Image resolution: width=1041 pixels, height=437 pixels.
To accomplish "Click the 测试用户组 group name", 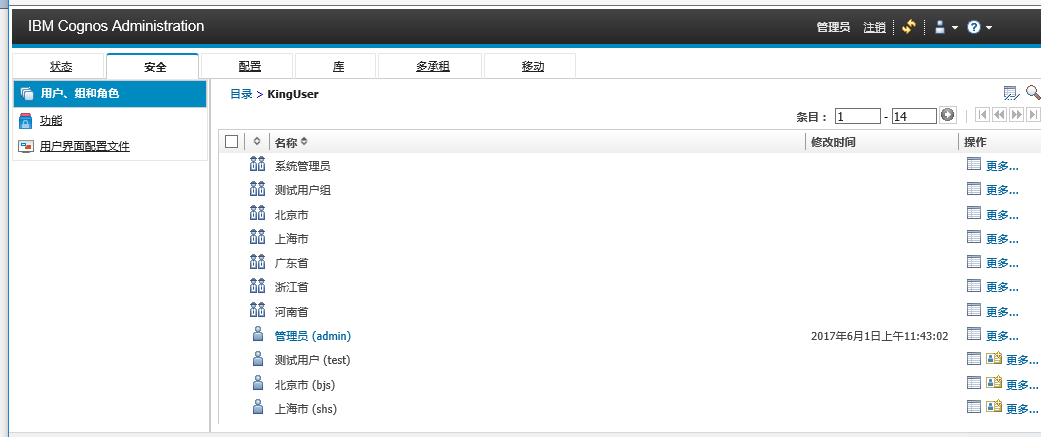I will click(303, 191).
